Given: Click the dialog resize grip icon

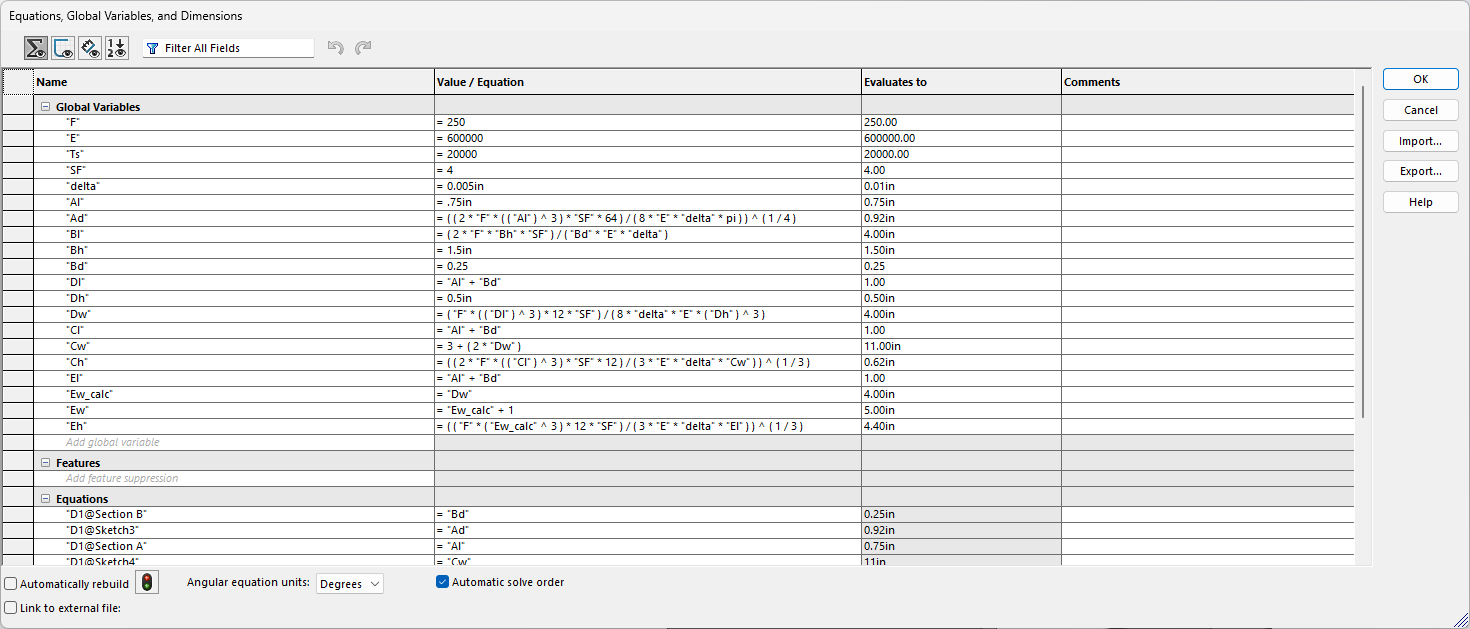Looking at the screenshot, I should (1461, 620).
